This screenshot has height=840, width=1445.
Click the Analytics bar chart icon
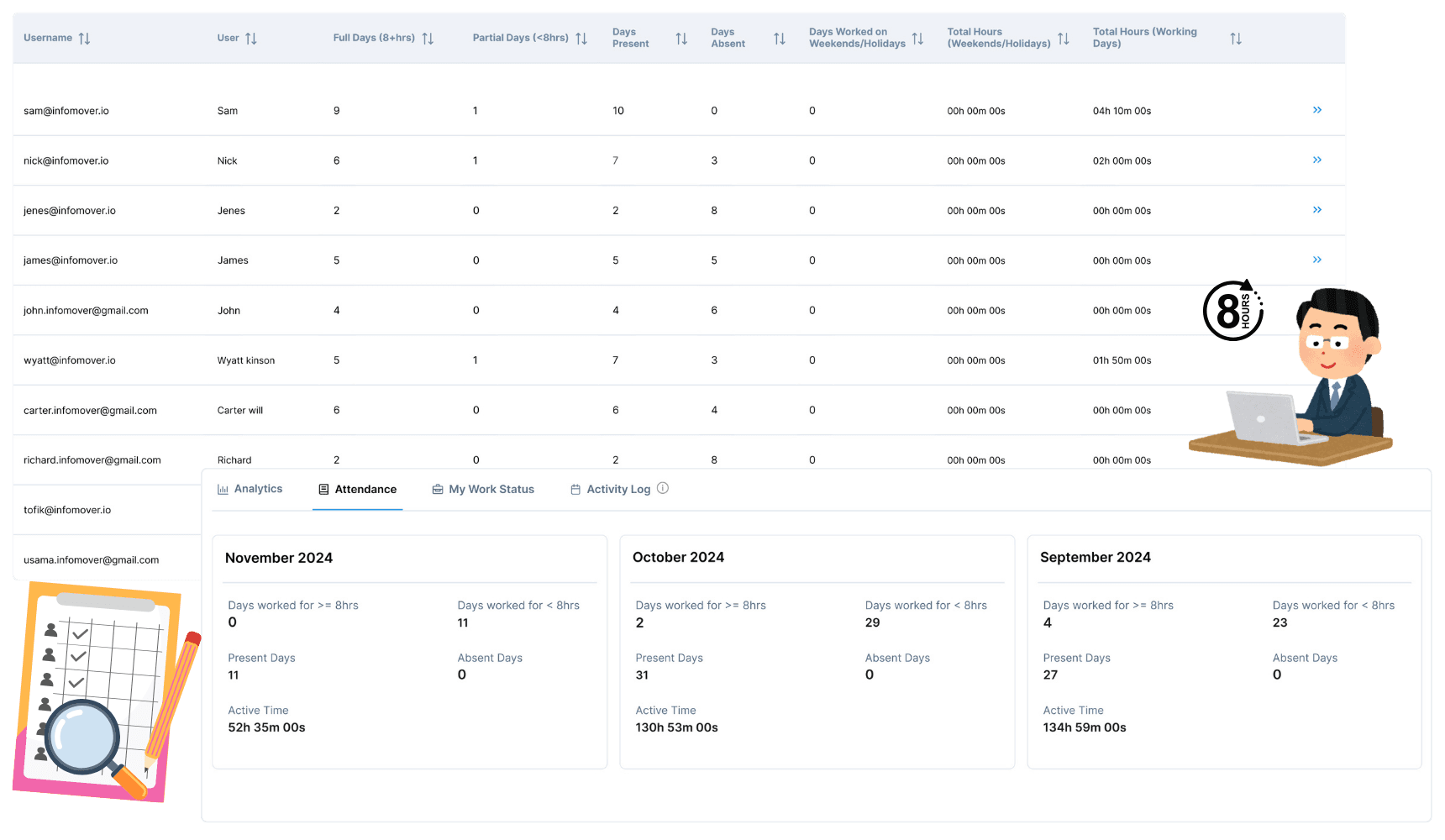pos(223,489)
